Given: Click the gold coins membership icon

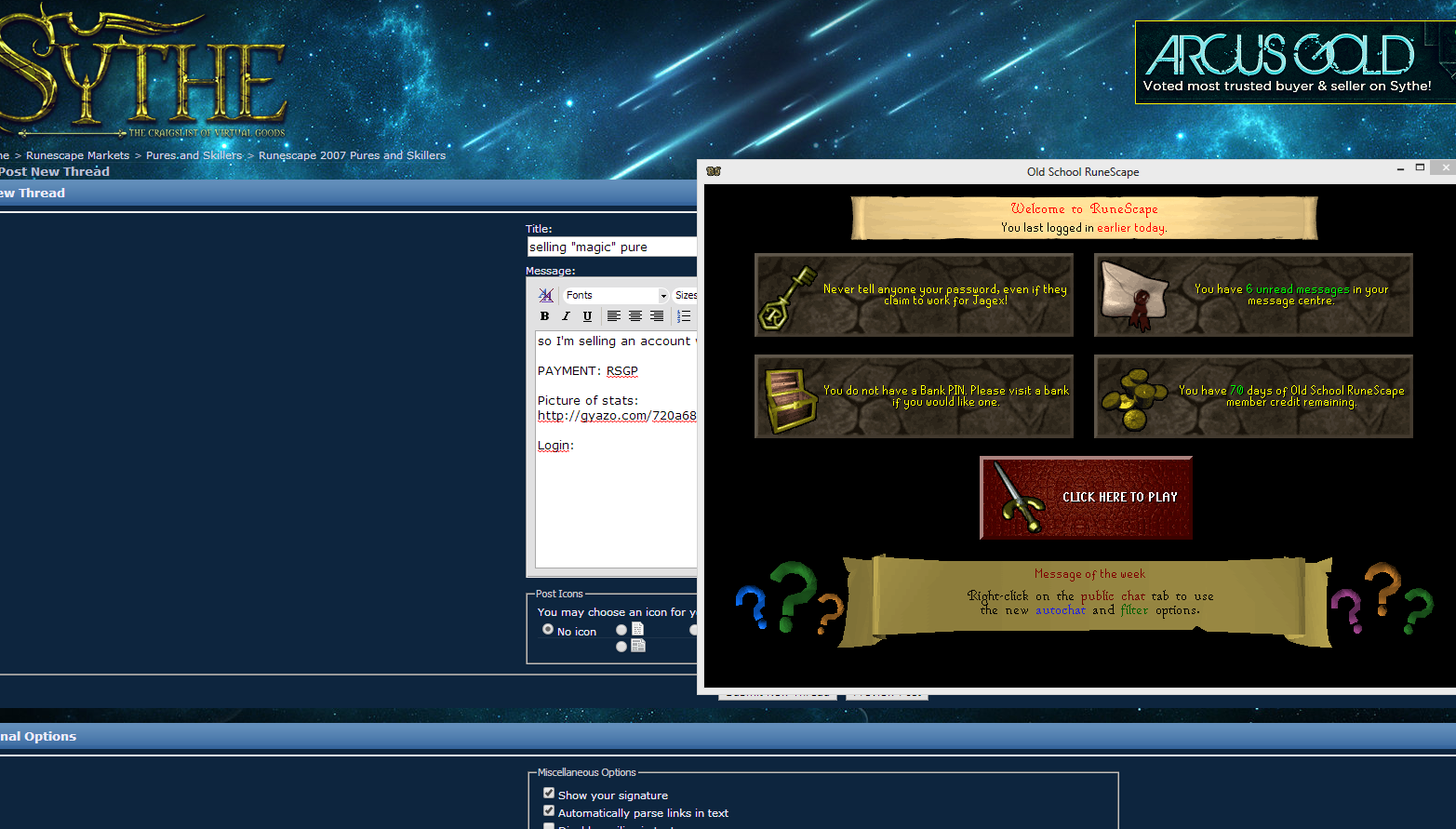Looking at the screenshot, I should [x=1133, y=399].
